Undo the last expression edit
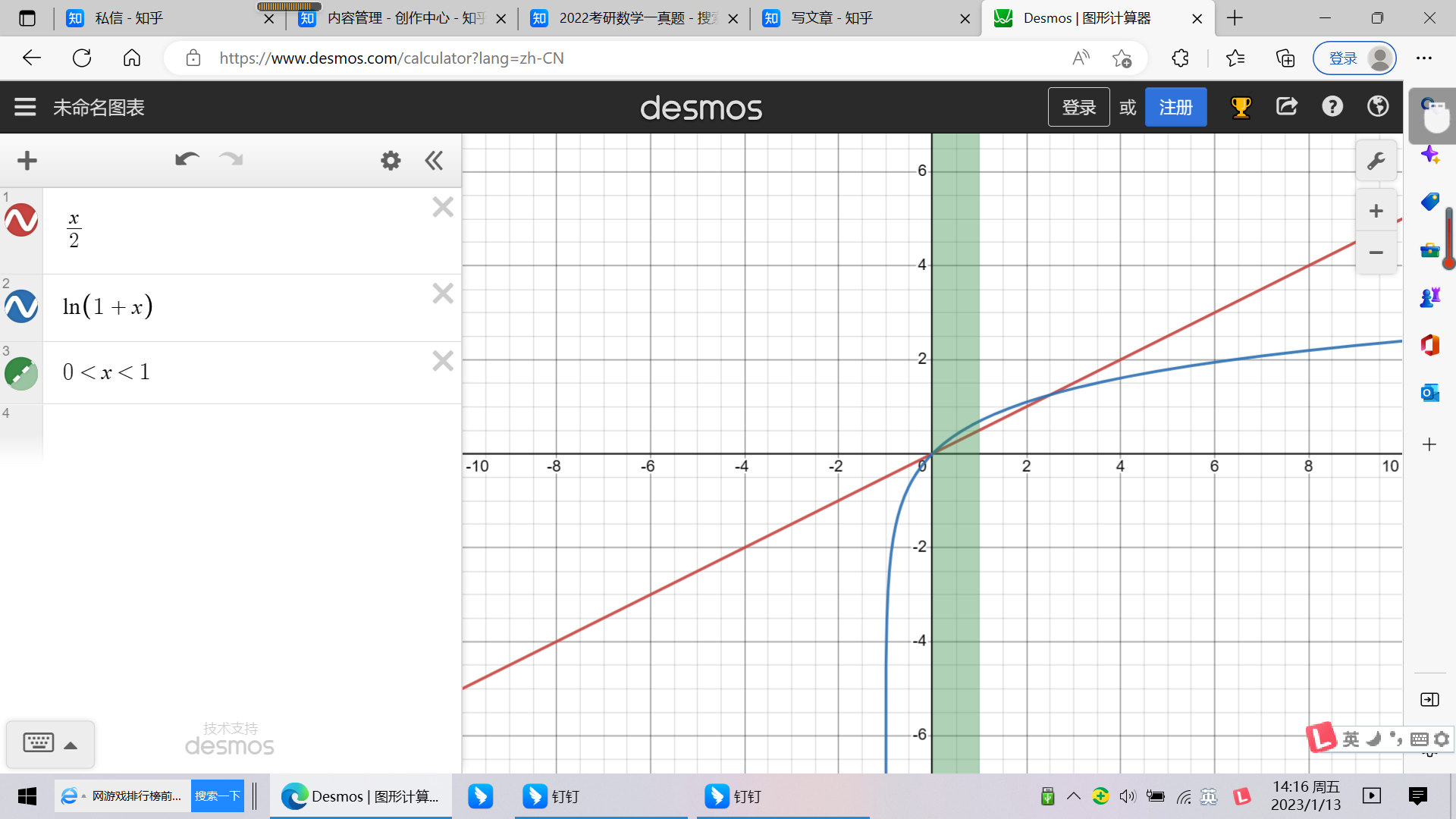The image size is (1456, 819). (x=187, y=159)
